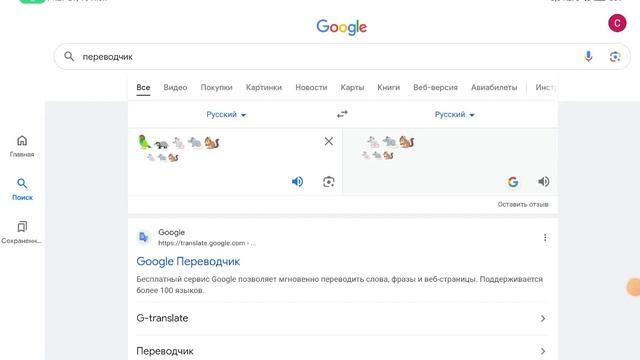
Task: Switch to the Видео tab
Action: coord(175,87)
